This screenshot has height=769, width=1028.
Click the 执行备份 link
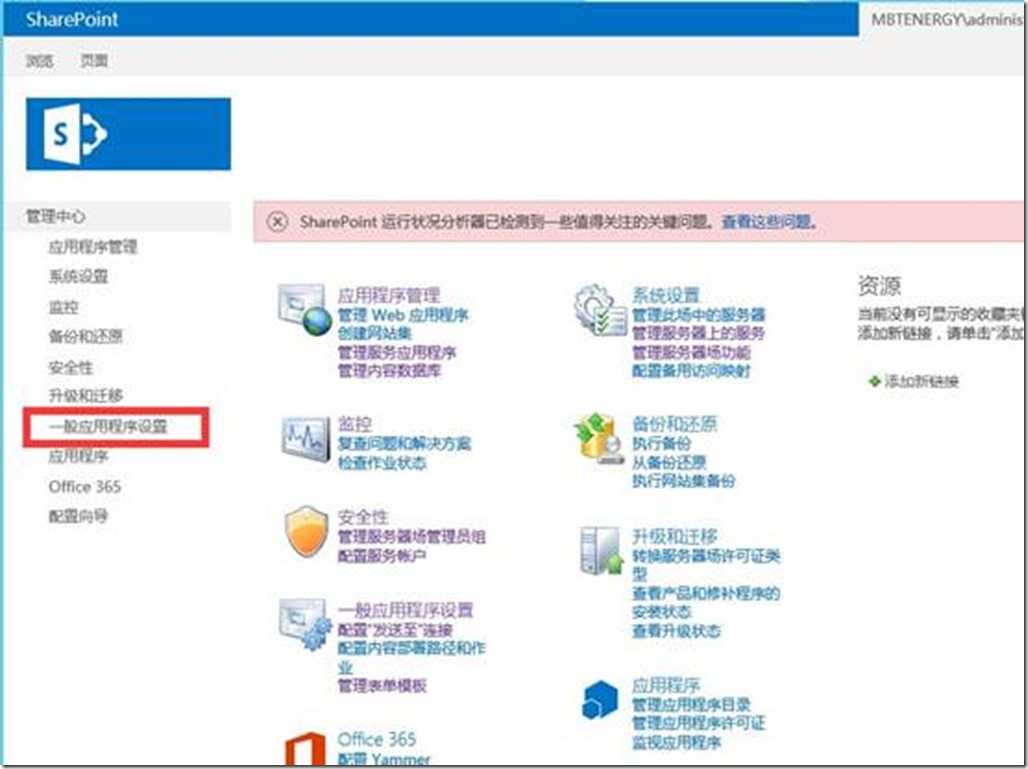(x=662, y=443)
